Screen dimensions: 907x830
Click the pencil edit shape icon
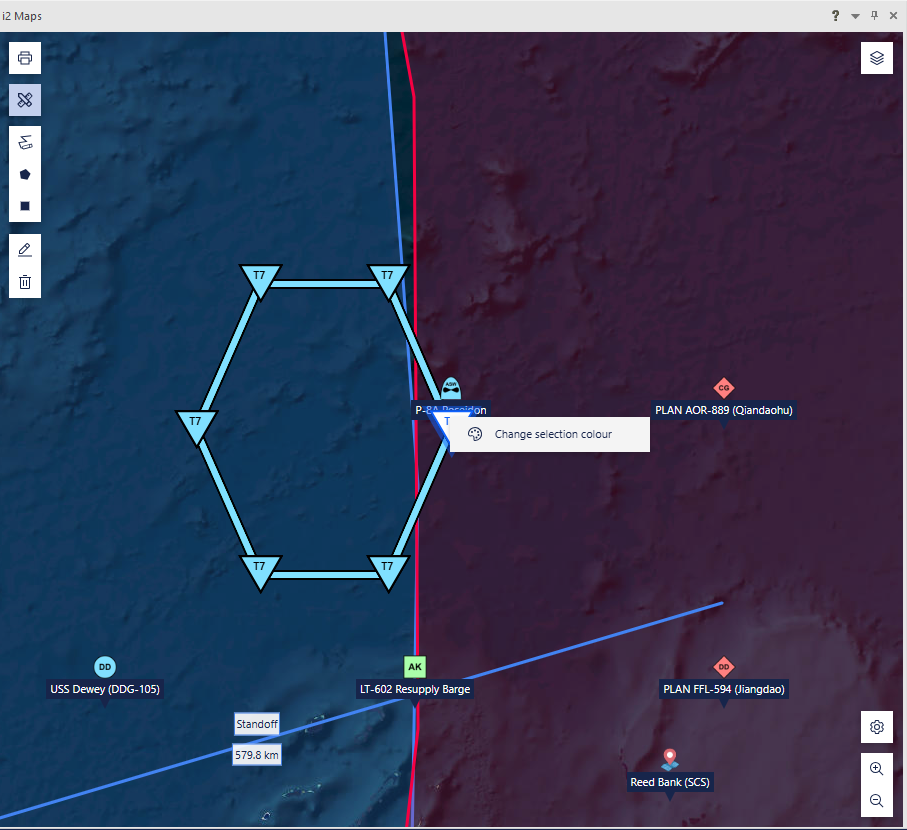tap(25, 250)
